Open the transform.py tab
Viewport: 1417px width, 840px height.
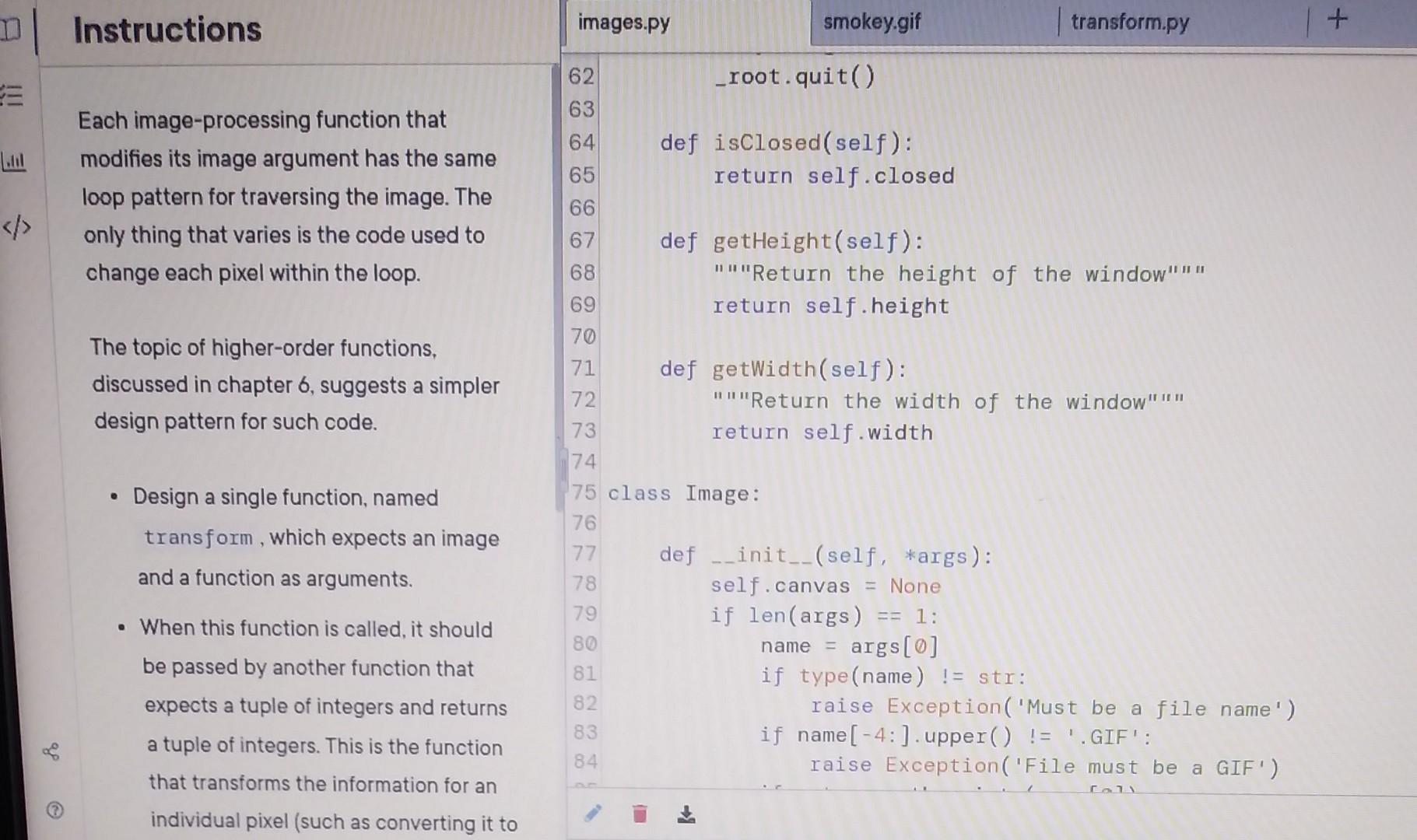tap(1128, 23)
